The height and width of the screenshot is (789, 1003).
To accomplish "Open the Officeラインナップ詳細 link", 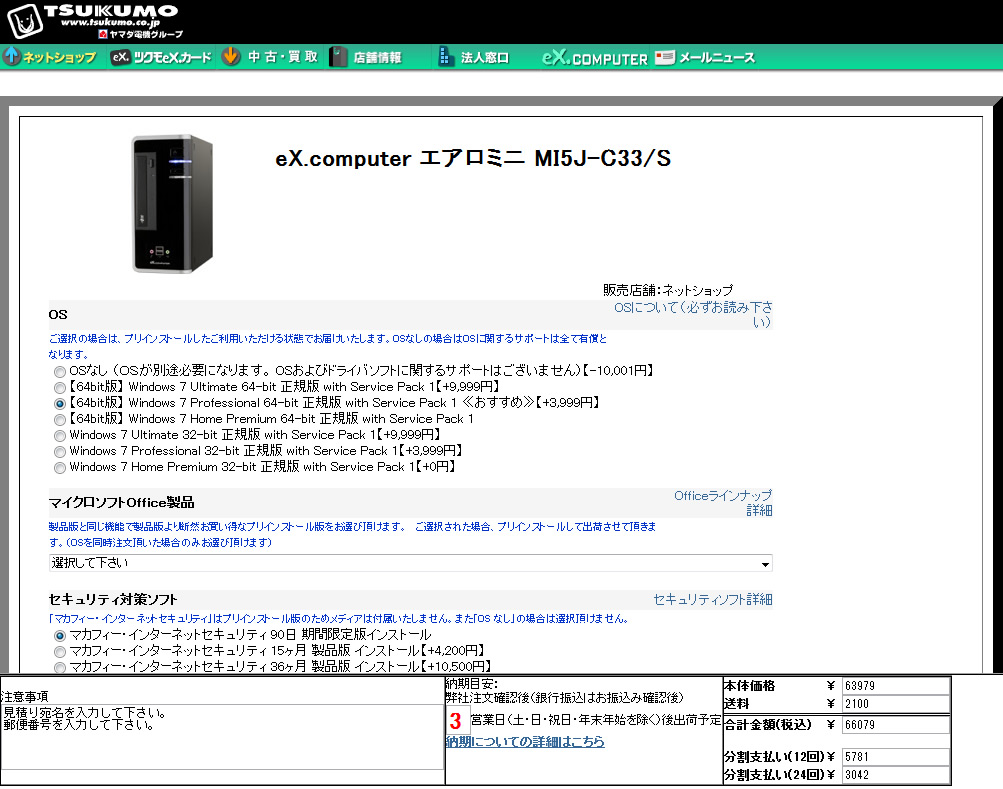I will (x=723, y=502).
